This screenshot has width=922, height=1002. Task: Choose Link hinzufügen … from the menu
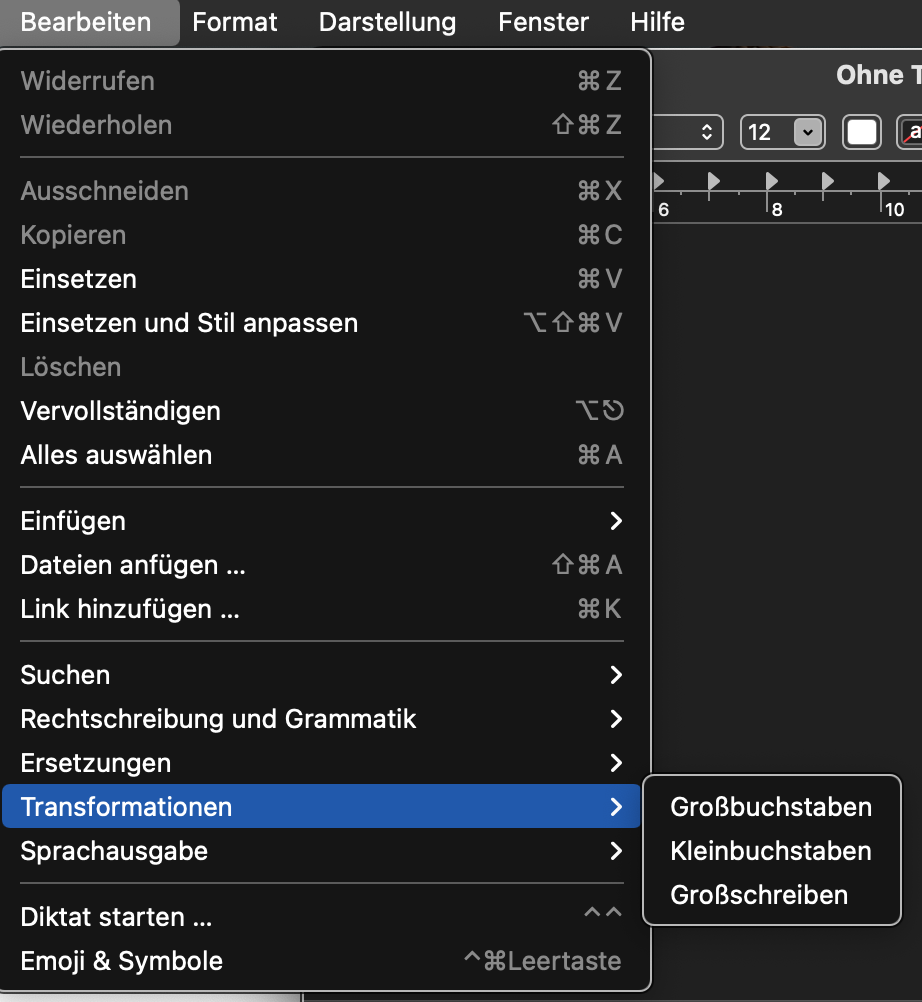[130, 609]
